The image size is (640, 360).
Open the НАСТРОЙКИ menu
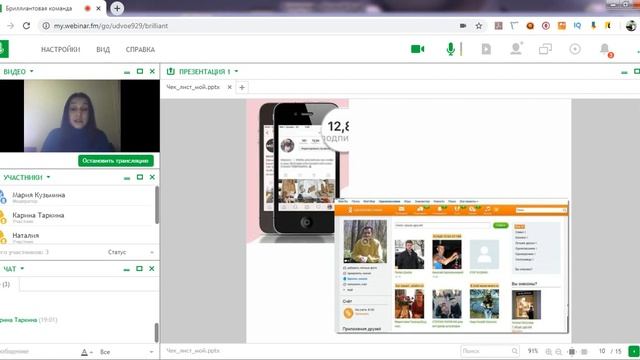[60, 49]
